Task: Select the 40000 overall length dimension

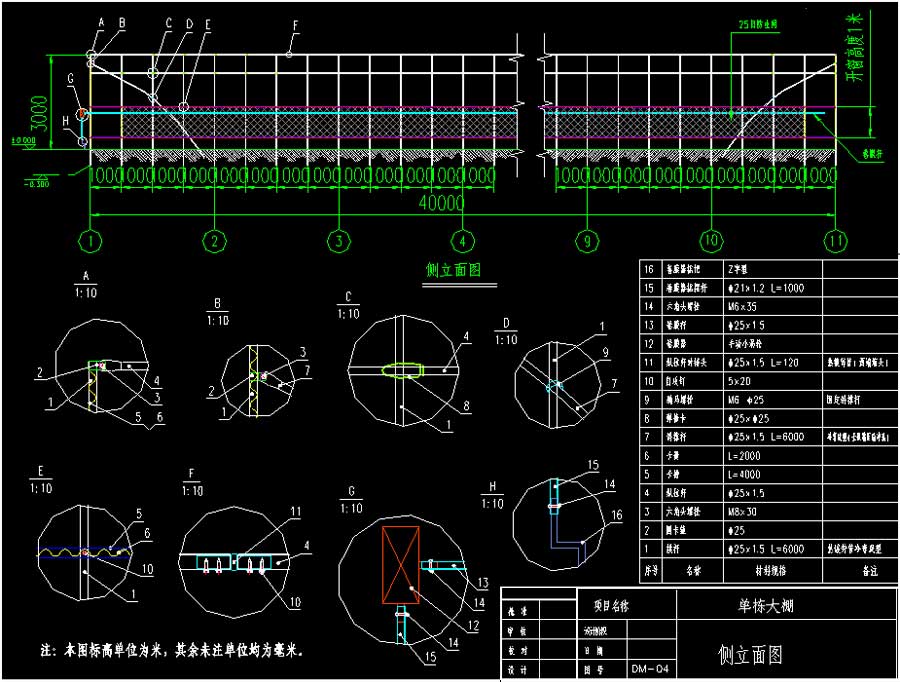Action: point(441,203)
